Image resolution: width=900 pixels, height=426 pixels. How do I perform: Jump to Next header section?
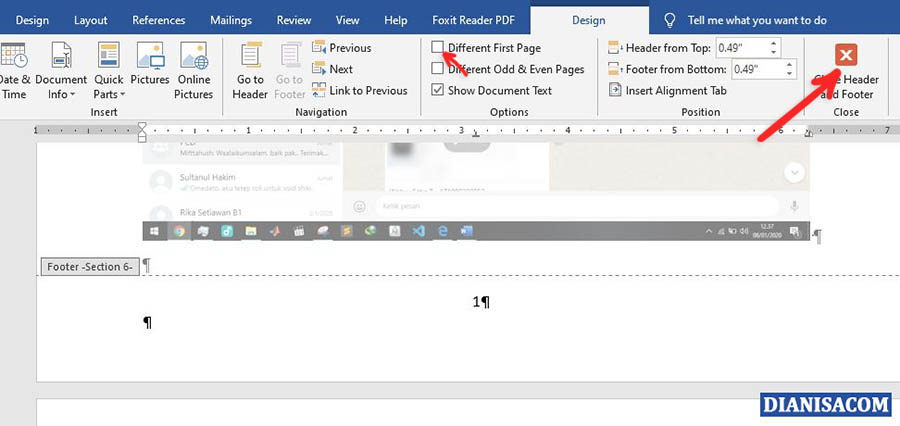(332, 69)
